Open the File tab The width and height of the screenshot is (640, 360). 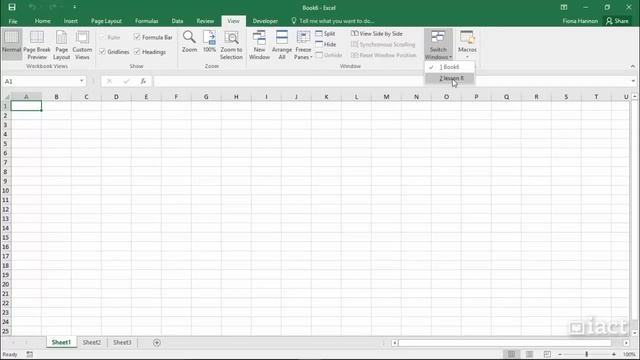[x=13, y=21]
